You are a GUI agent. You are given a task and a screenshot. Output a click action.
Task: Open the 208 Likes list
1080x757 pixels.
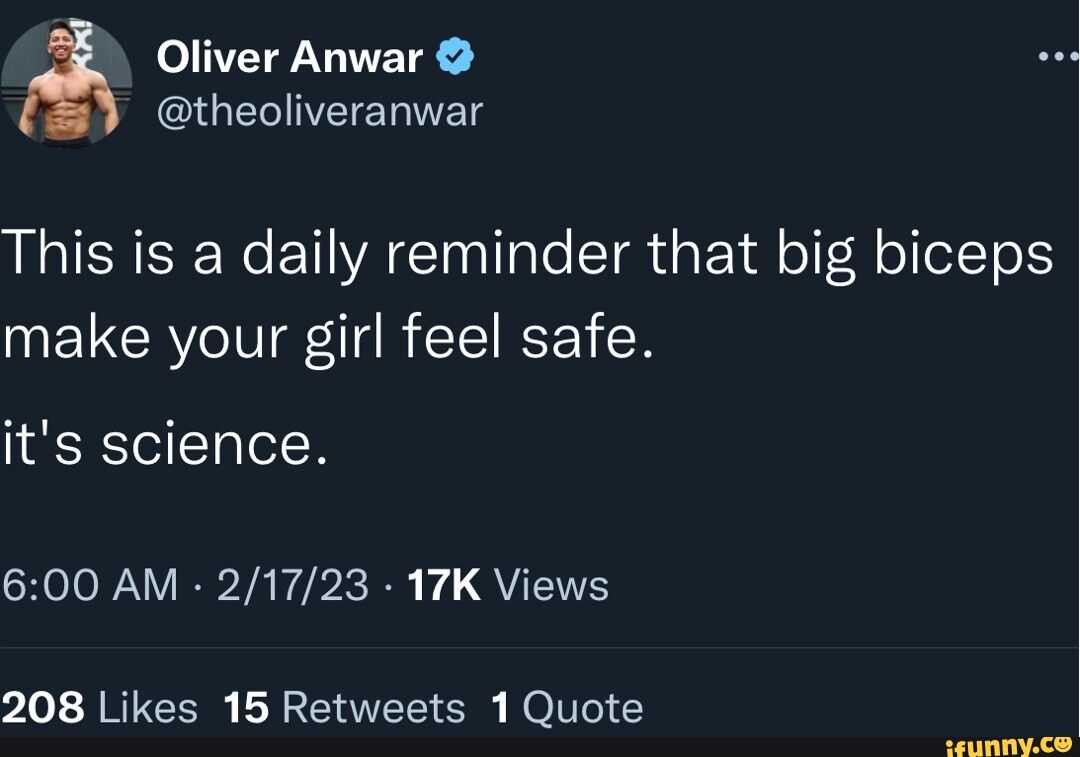pos(100,707)
